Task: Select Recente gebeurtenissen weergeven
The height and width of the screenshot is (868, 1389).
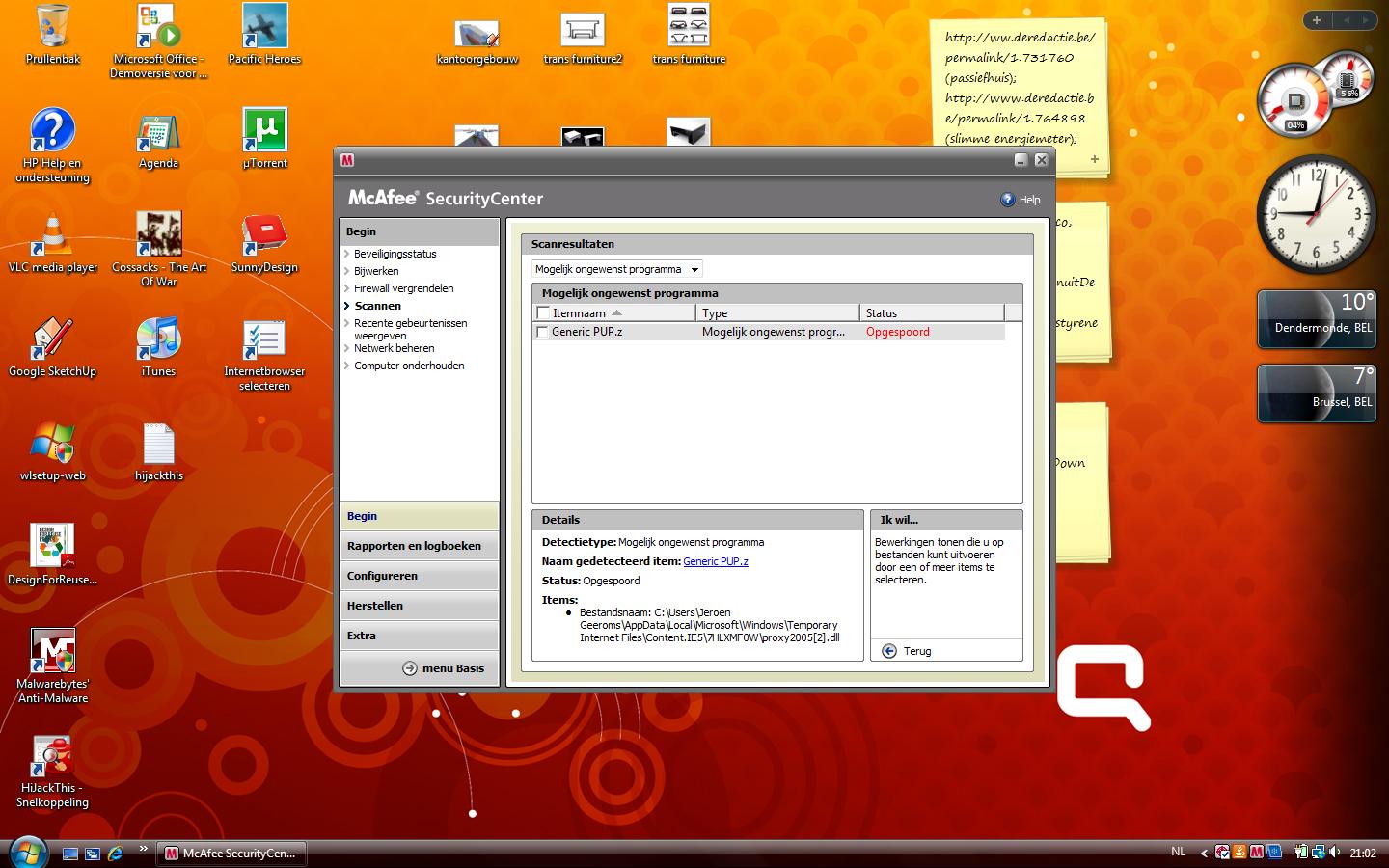Action: [410, 329]
